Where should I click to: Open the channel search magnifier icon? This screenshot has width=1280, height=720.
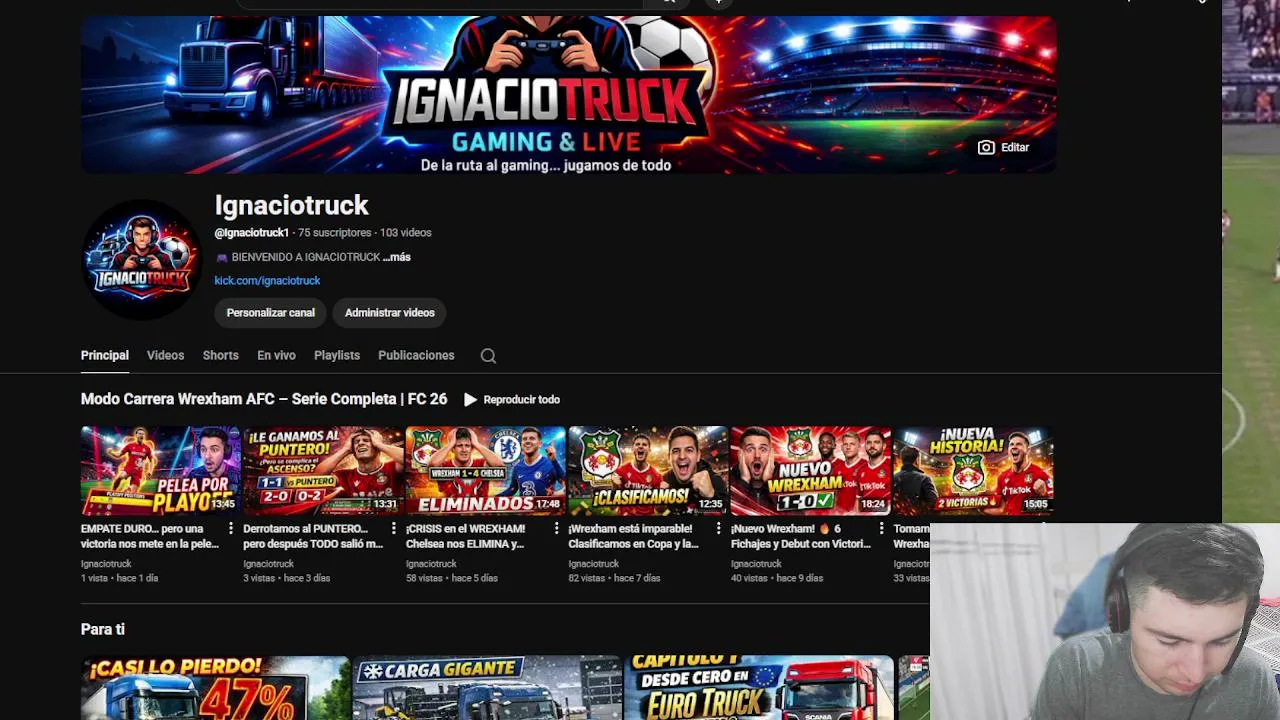coord(488,356)
